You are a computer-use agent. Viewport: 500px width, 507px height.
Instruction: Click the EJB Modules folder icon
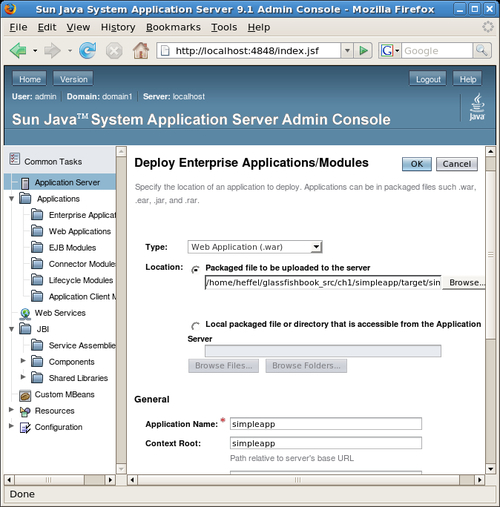click(x=37, y=247)
